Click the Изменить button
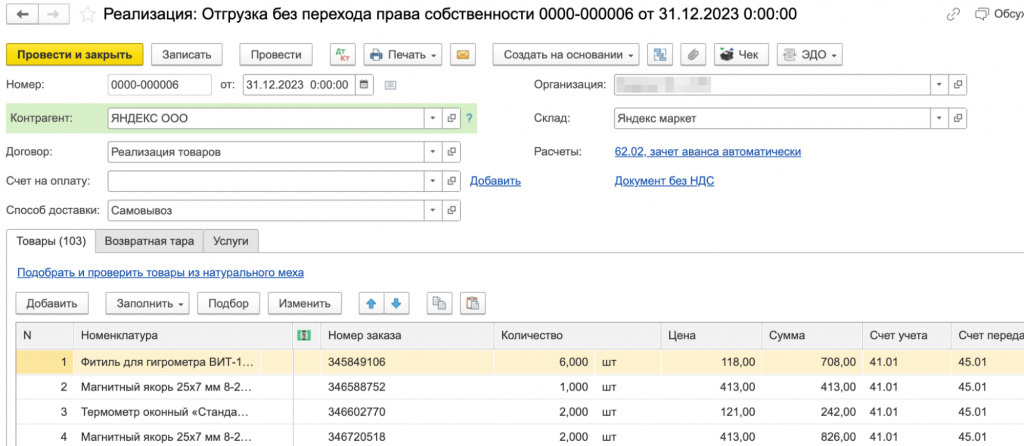Viewport: 1024px width, 446px height. pyautogui.click(x=304, y=304)
